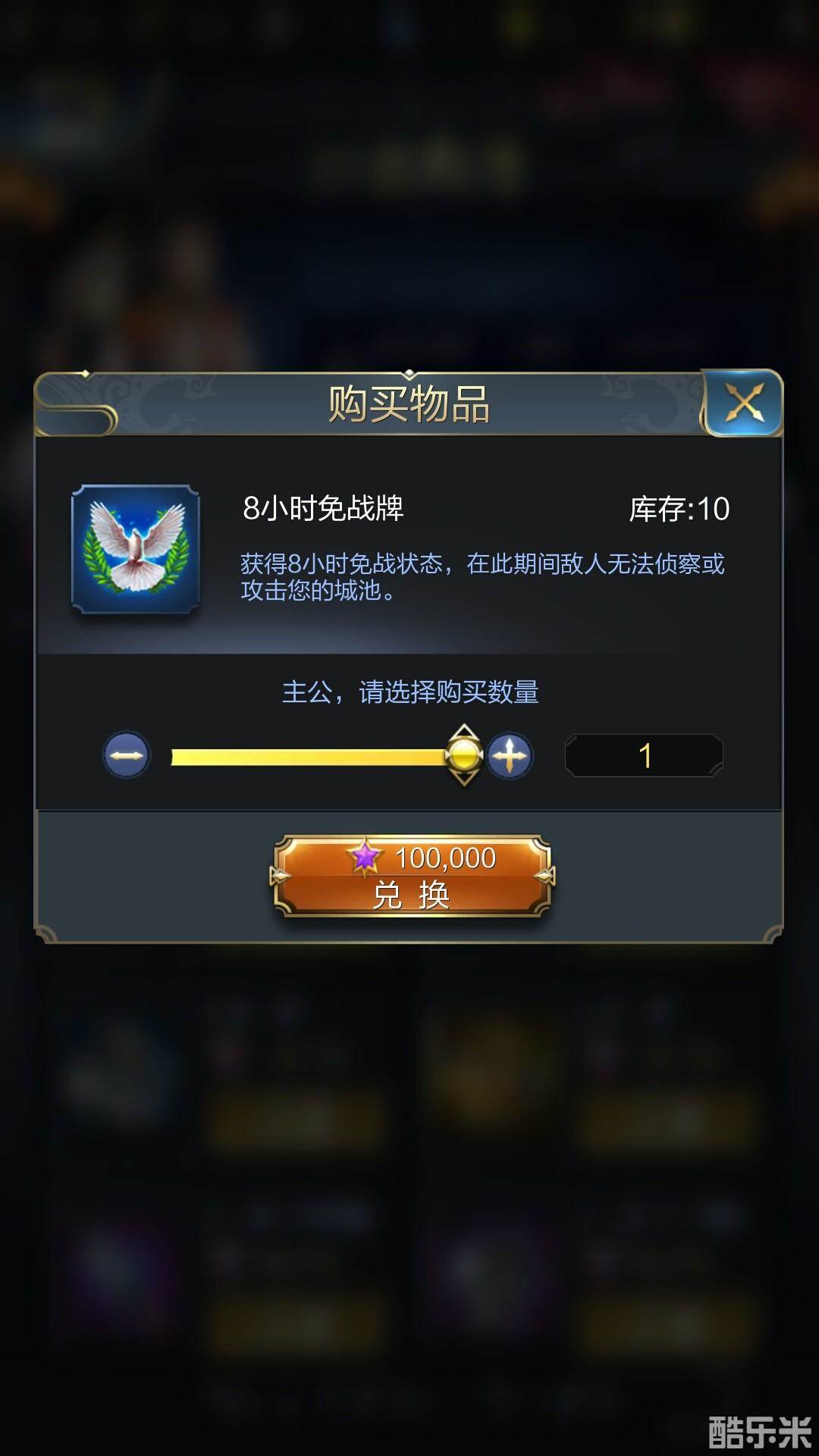
Task: Increase quantity with the plus button
Action: coord(510,755)
